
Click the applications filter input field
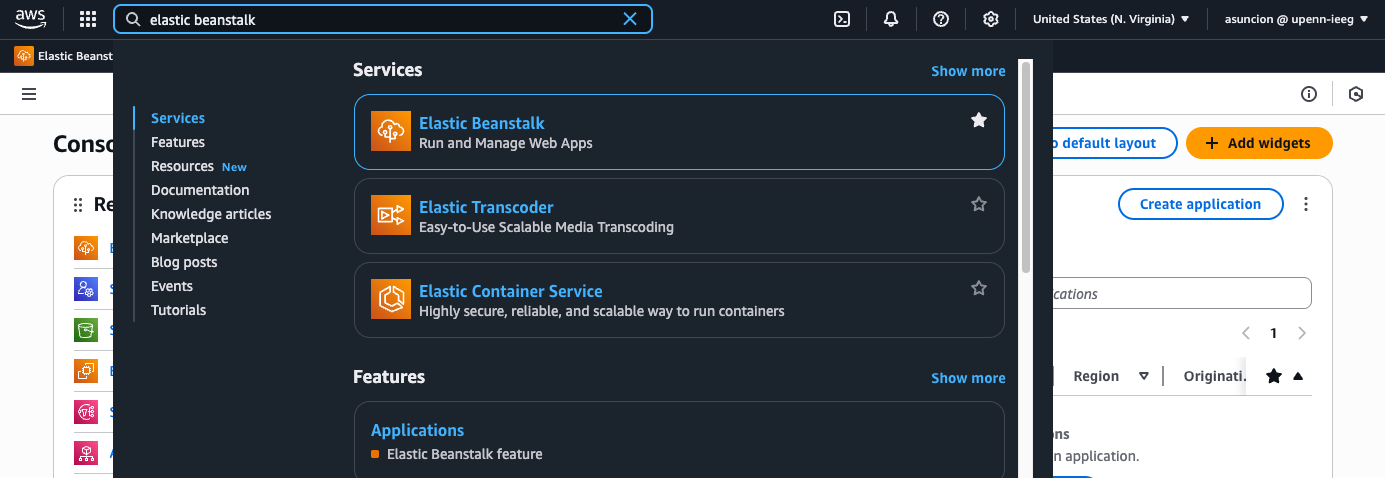pyautogui.click(x=1181, y=294)
